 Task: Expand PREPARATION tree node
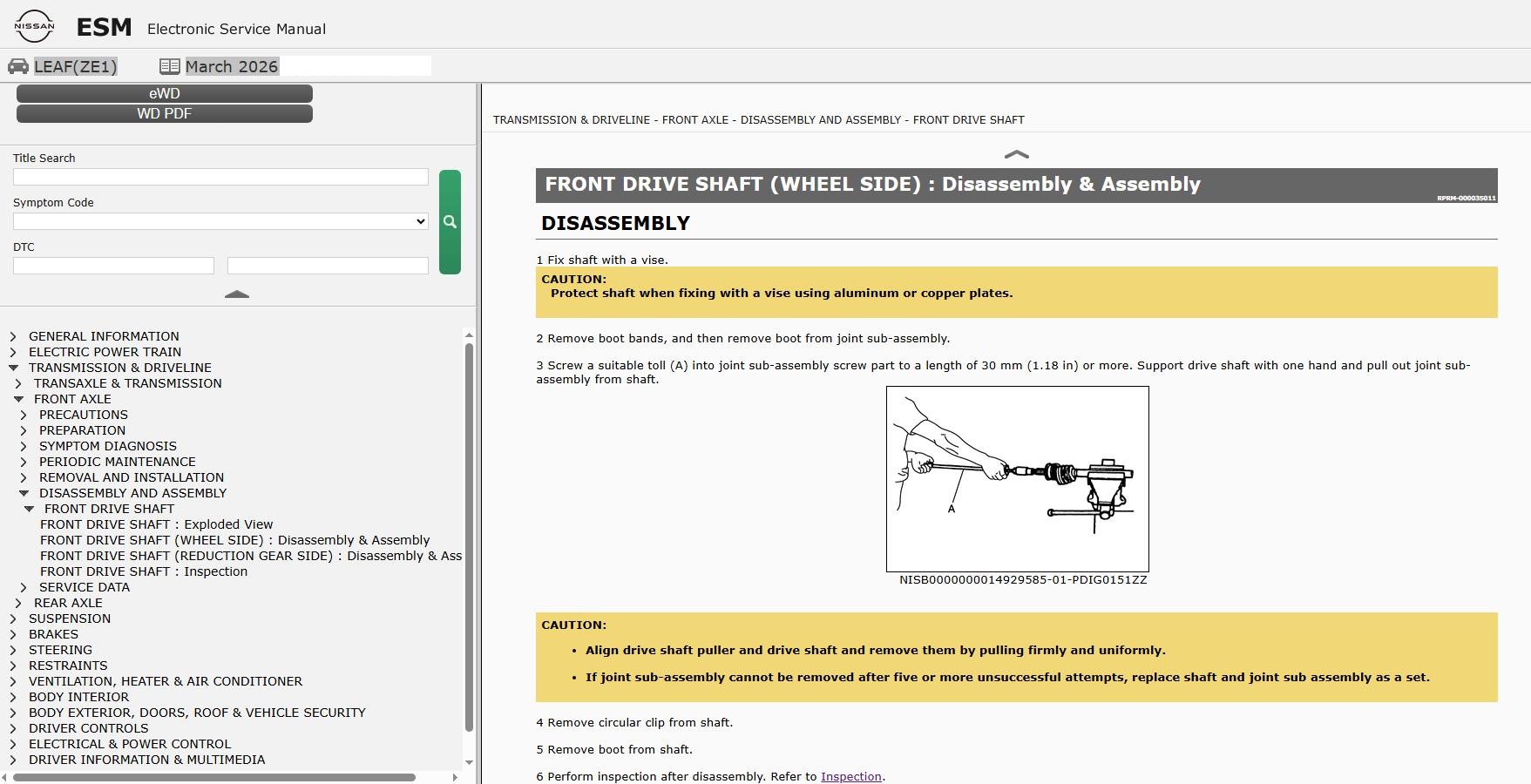(24, 430)
